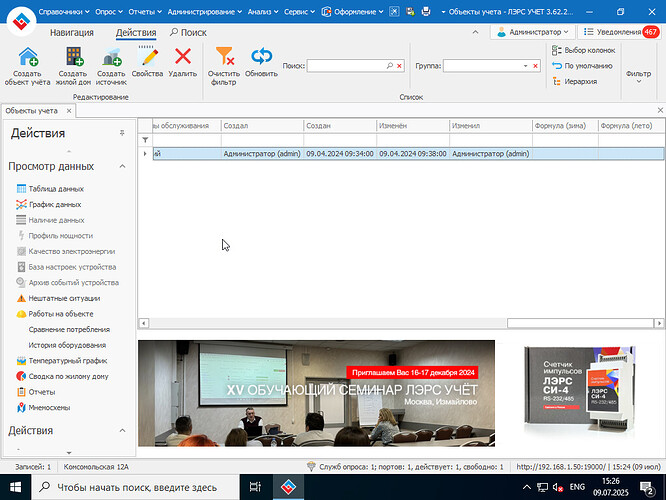Open Properties pencil icon

pos(148,56)
